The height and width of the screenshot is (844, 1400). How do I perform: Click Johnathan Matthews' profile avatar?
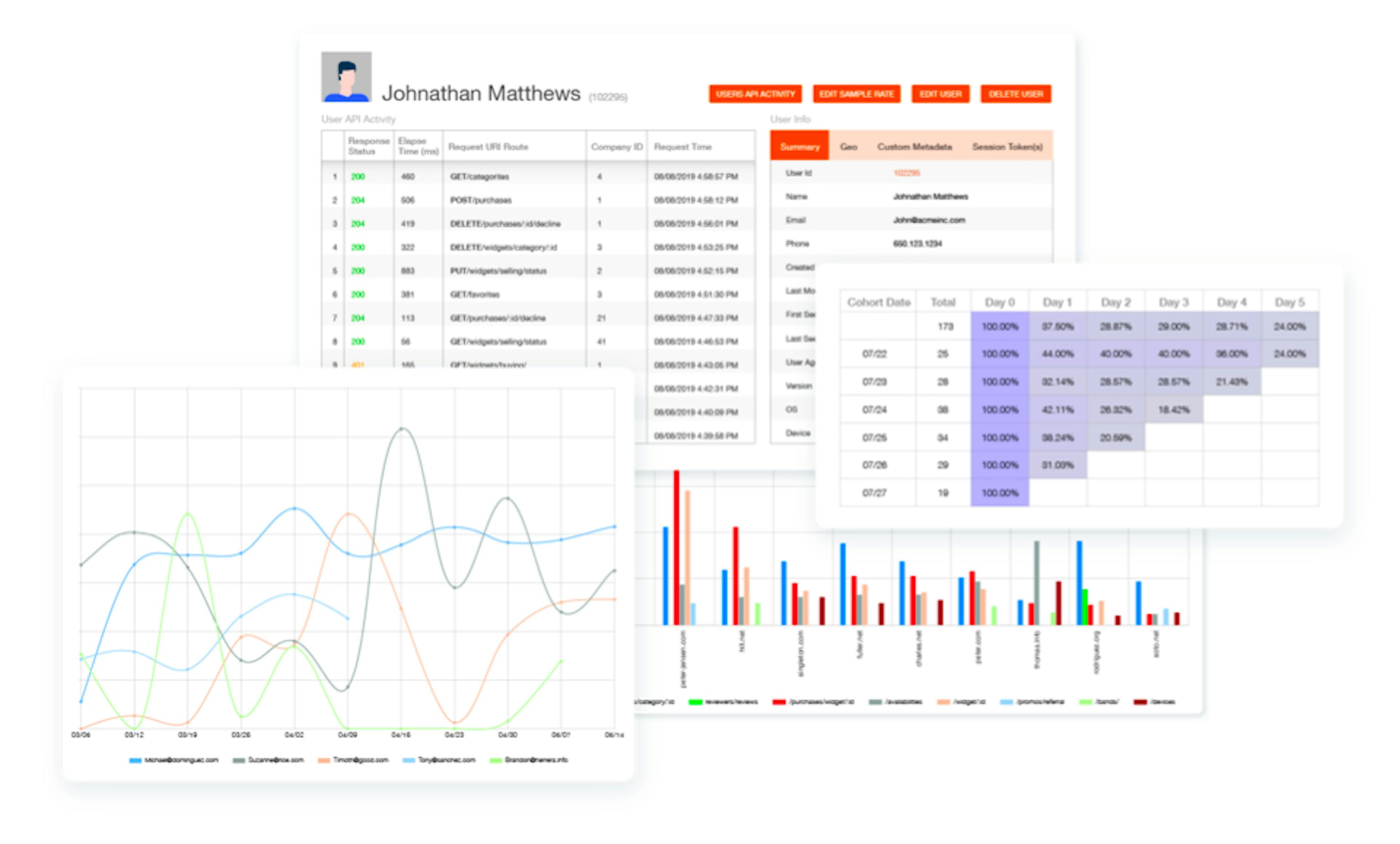tap(346, 77)
